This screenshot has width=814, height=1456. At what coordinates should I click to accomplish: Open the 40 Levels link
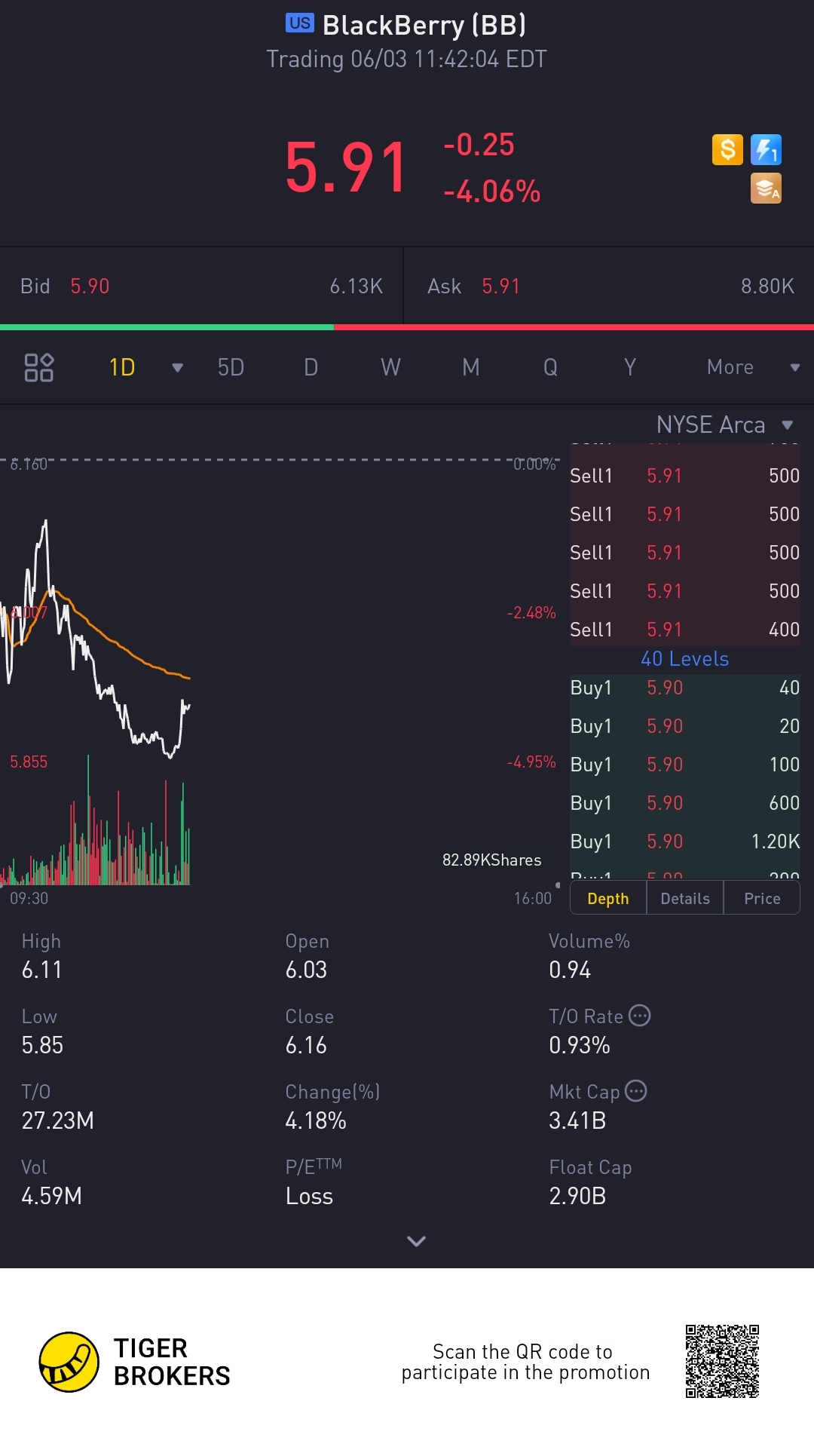(x=684, y=659)
